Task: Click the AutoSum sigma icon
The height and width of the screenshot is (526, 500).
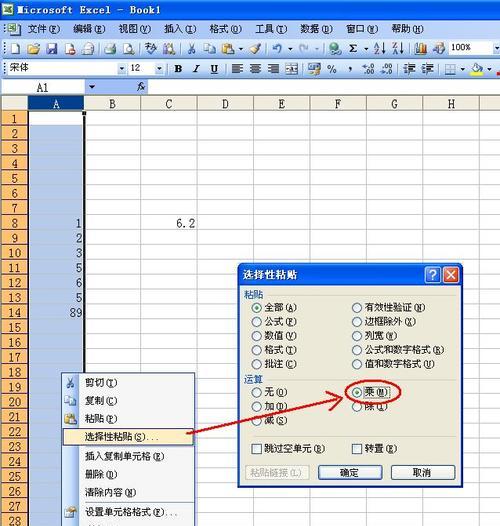Action: click(x=353, y=49)
